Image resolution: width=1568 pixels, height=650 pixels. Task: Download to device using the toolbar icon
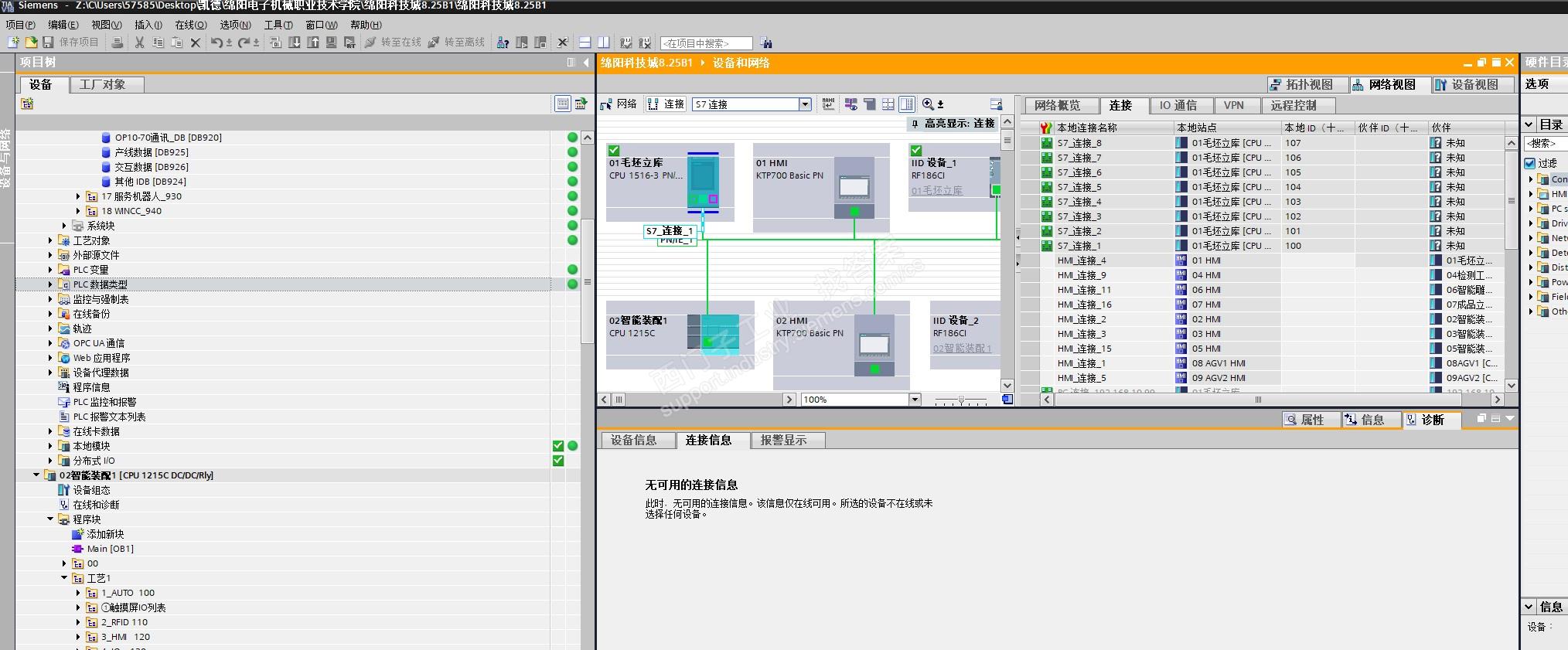tap(295, 43)
